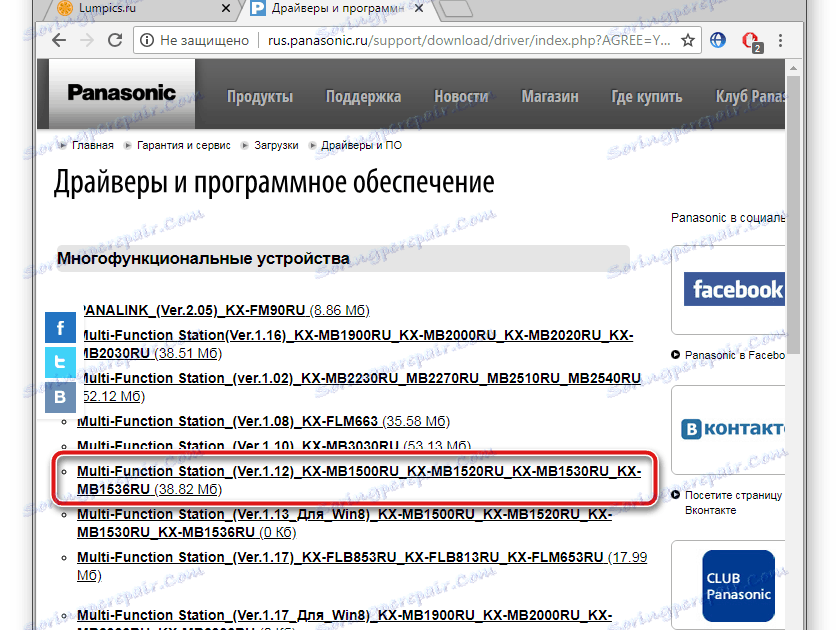Download PANALINK (Ver.2.05) KX-FM90RU
This screenshot has height=630, width=839.
[x=226, y=310]
